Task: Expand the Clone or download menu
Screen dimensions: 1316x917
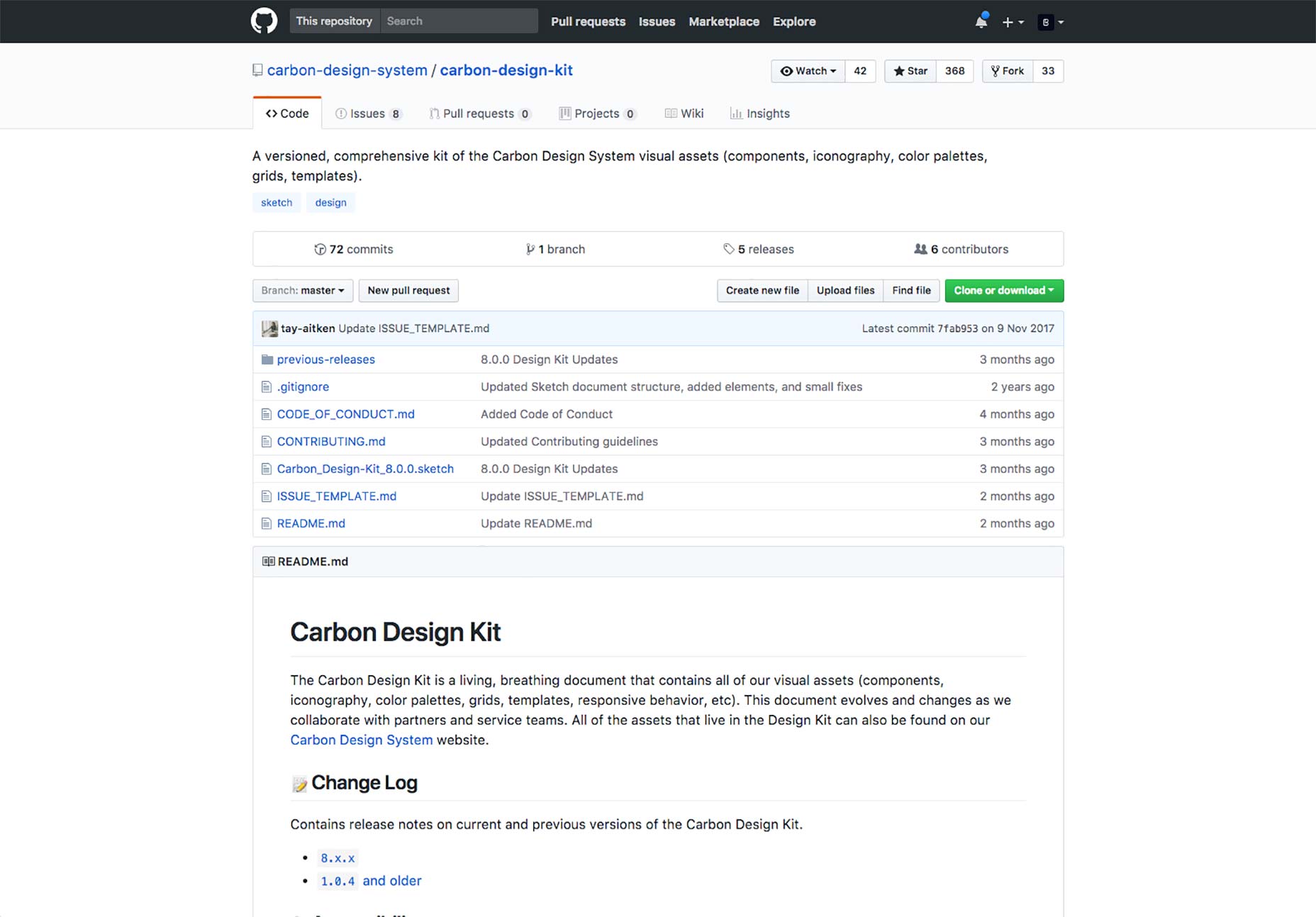Action: (x=1004, y=291)
